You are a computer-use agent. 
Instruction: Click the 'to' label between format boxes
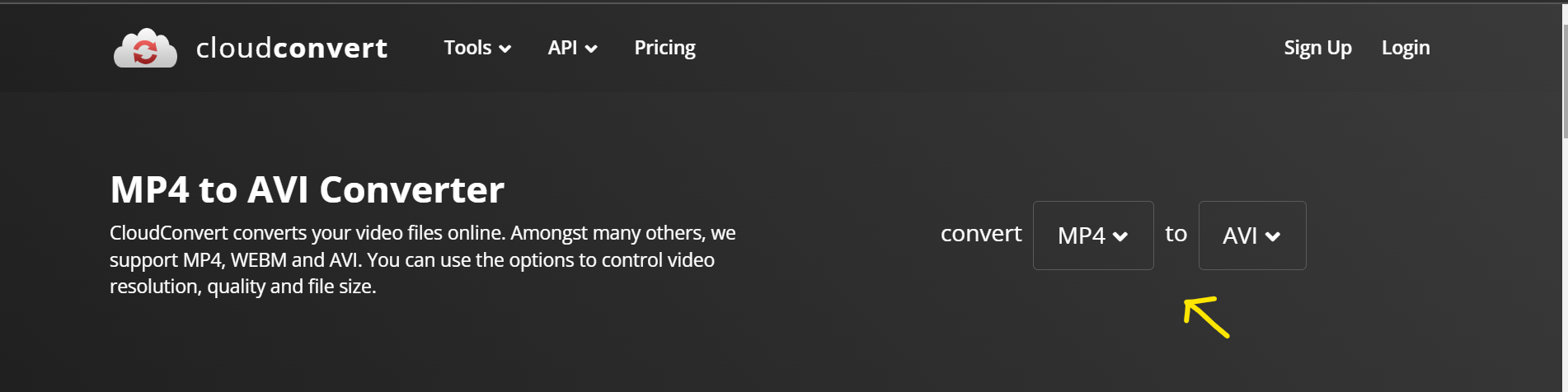coord(1176,234)
